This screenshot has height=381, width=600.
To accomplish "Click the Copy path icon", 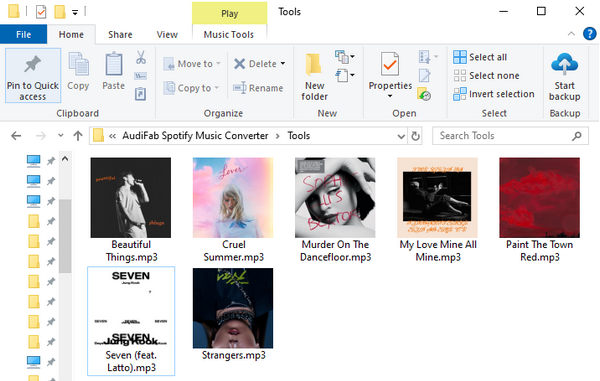I will [140, 76].
